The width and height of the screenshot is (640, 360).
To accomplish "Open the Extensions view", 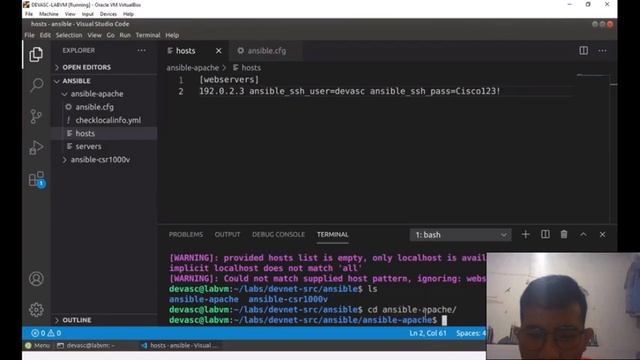I will point(36,179).
